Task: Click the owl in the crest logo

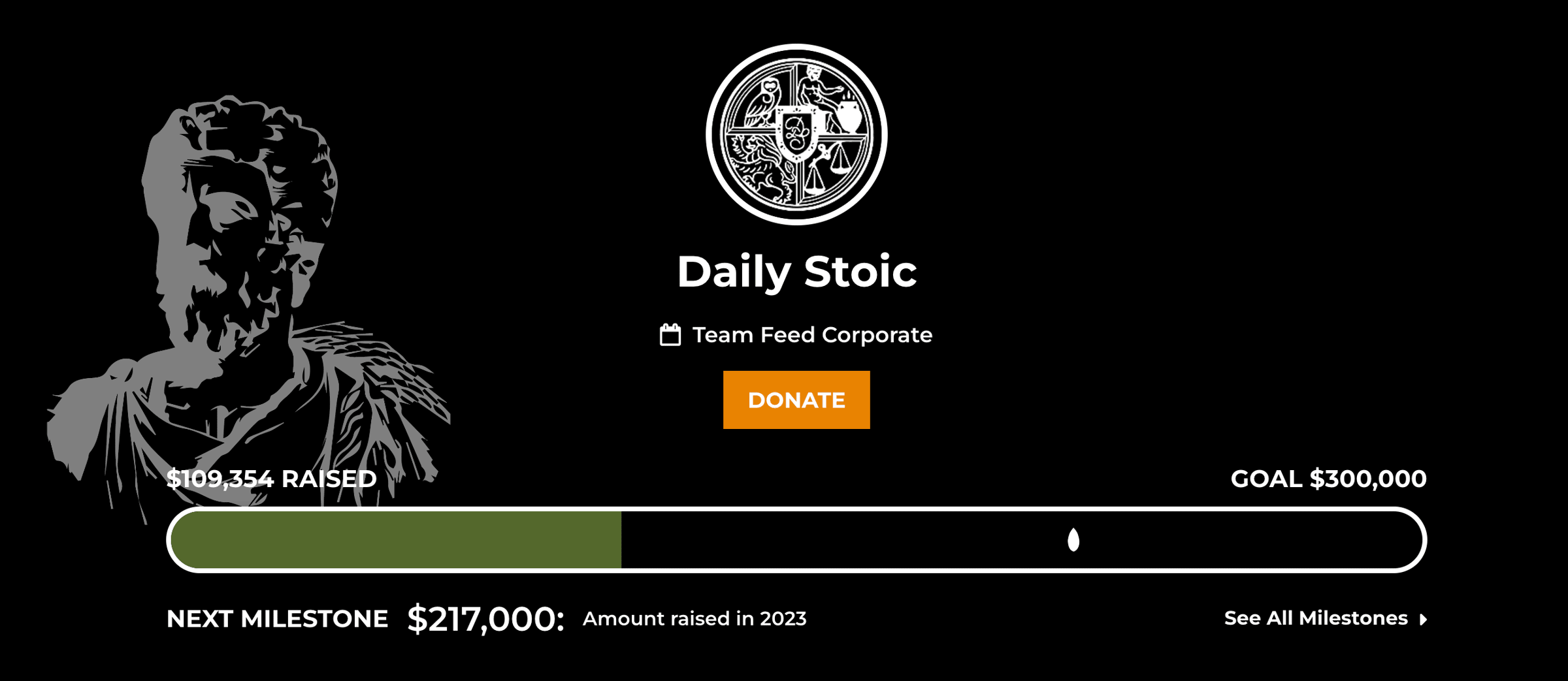Action: click(762, 102)
